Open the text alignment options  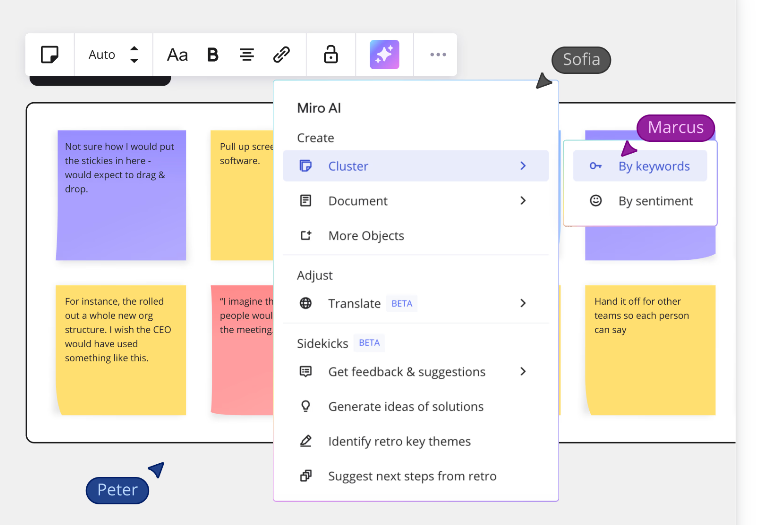247,55
